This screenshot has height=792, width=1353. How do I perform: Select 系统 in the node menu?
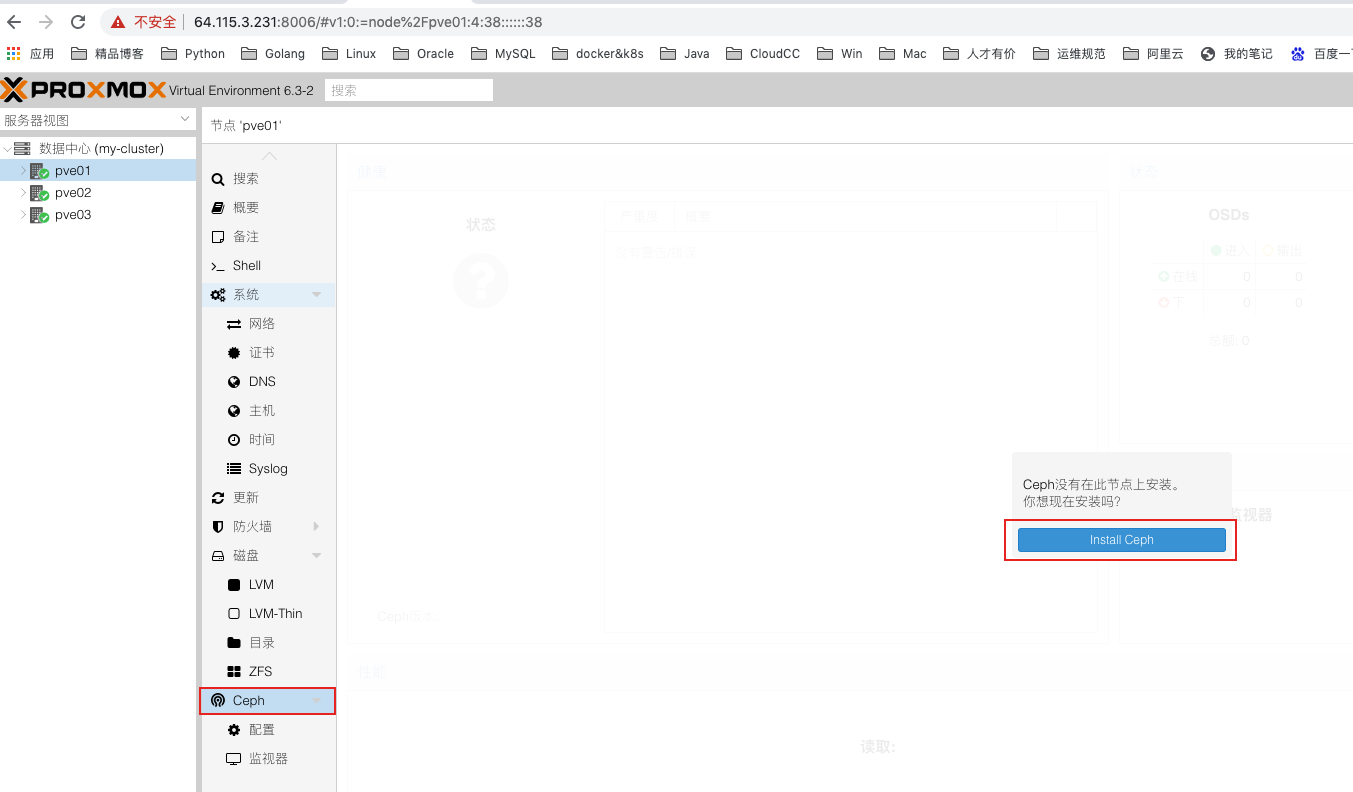tap(268, 295)
